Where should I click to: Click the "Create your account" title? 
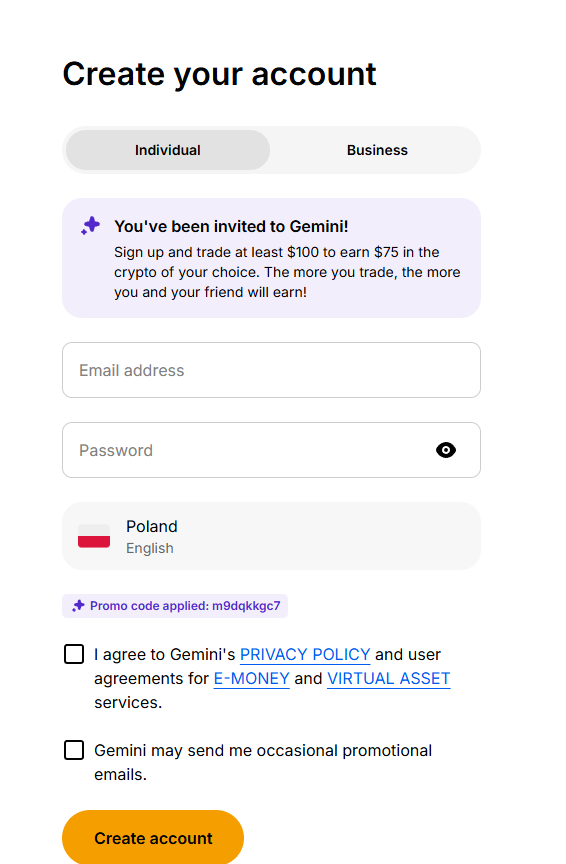tap(219, 74)
